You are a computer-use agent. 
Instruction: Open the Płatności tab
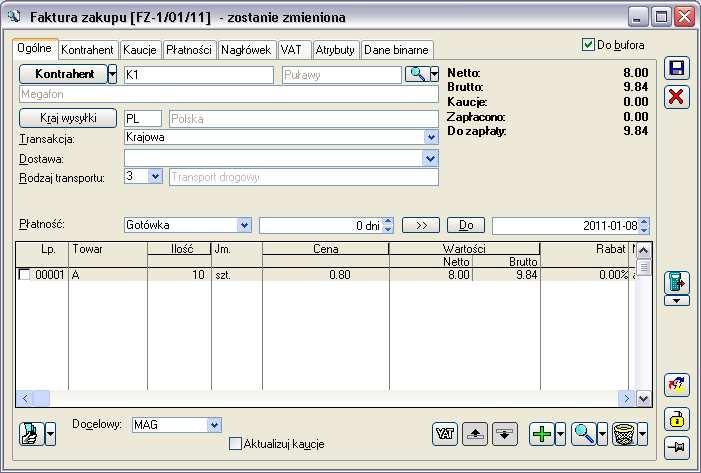189,50
